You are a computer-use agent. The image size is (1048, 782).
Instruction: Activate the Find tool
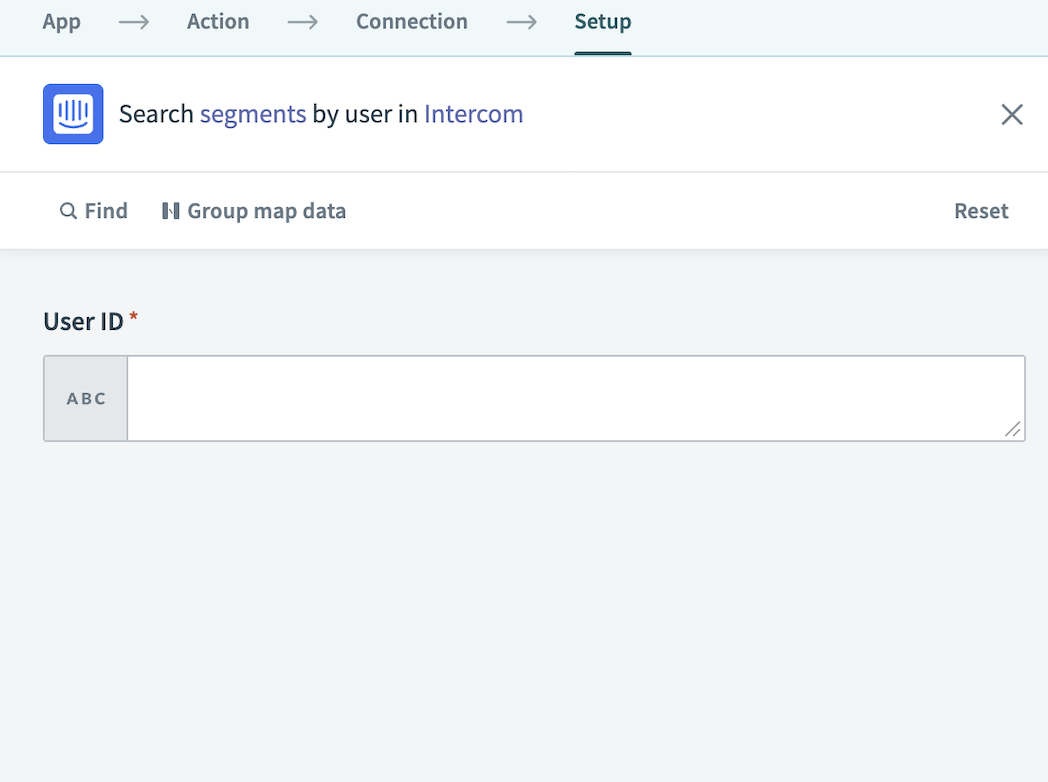pyautogui.click(x=93, y=210)
